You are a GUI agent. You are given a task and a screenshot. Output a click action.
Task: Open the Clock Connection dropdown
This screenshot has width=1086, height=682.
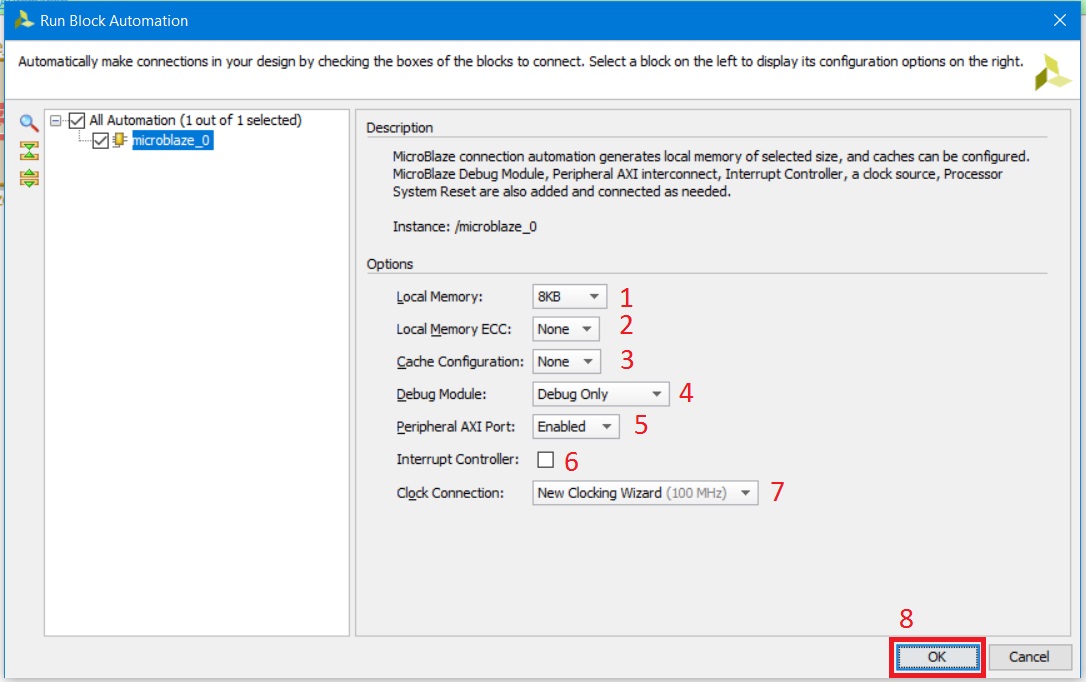tap(645, 493)
